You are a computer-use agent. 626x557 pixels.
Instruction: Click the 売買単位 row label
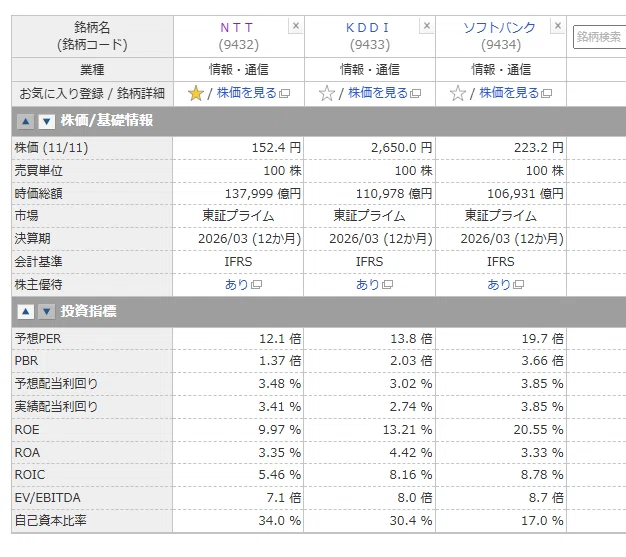(x=38, y=171)
